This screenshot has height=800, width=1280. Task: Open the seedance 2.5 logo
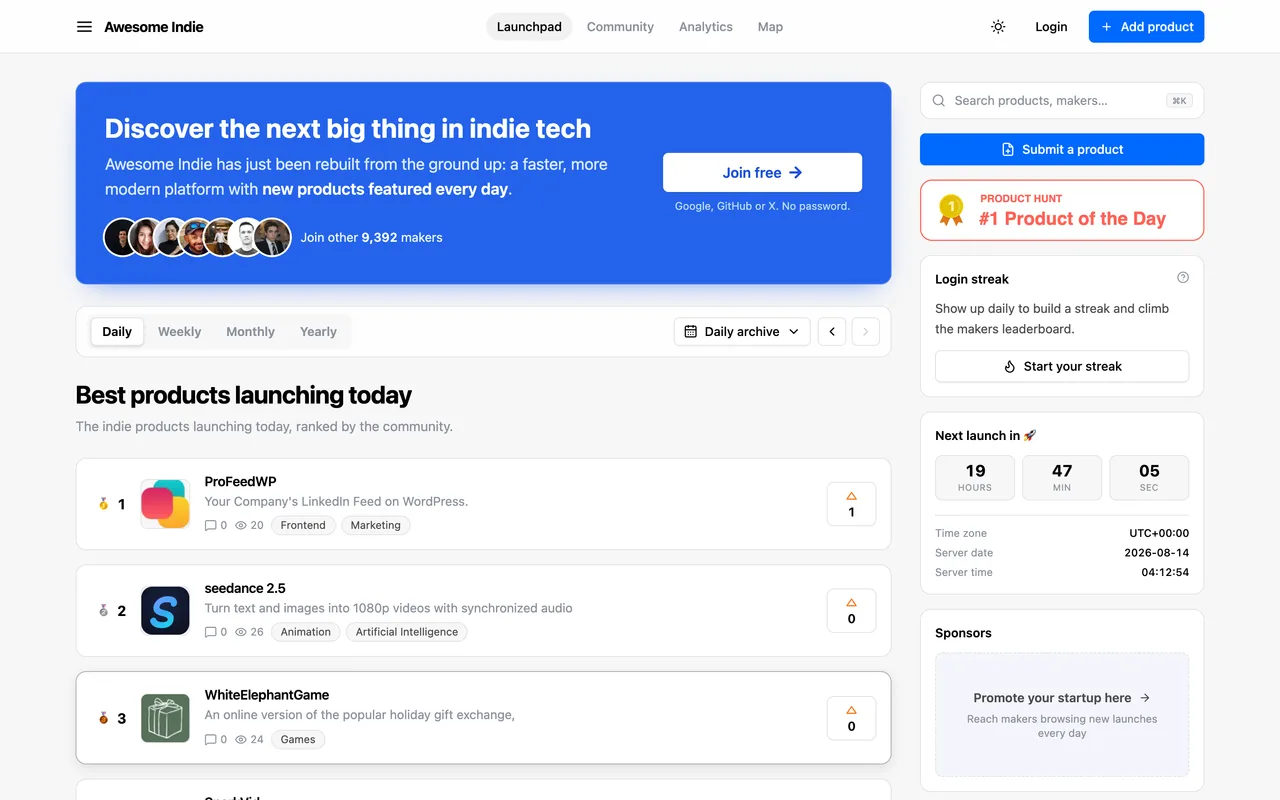(x=165, y=611)
